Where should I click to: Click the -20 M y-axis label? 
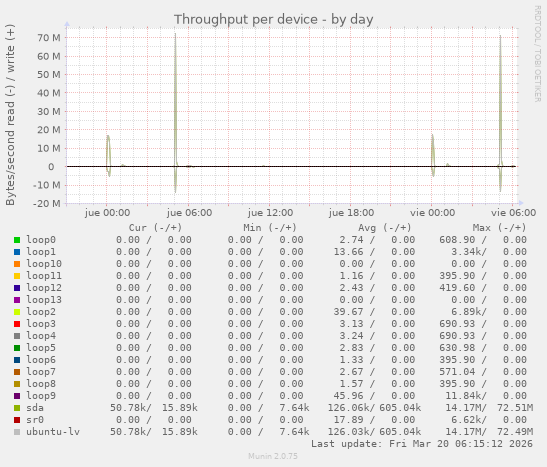(46, 203)
